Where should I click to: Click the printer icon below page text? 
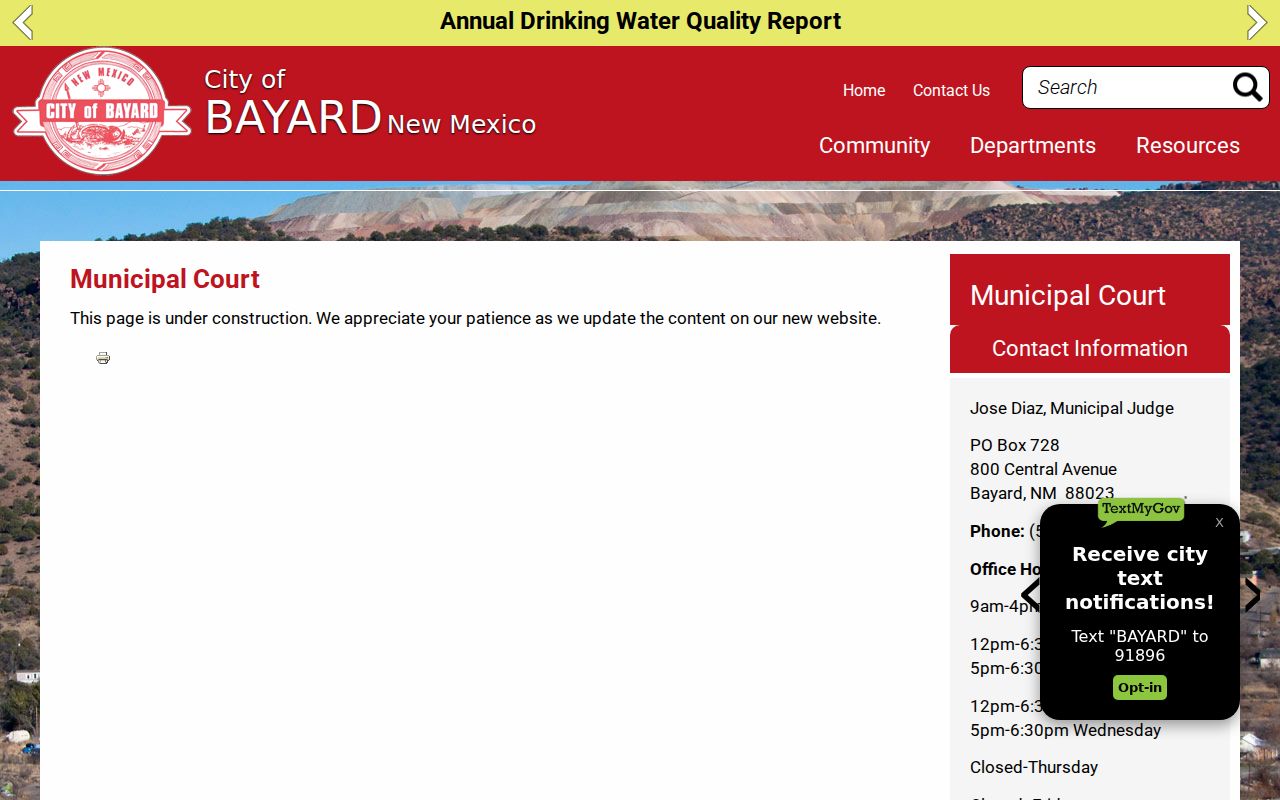(x=103, y=358)
